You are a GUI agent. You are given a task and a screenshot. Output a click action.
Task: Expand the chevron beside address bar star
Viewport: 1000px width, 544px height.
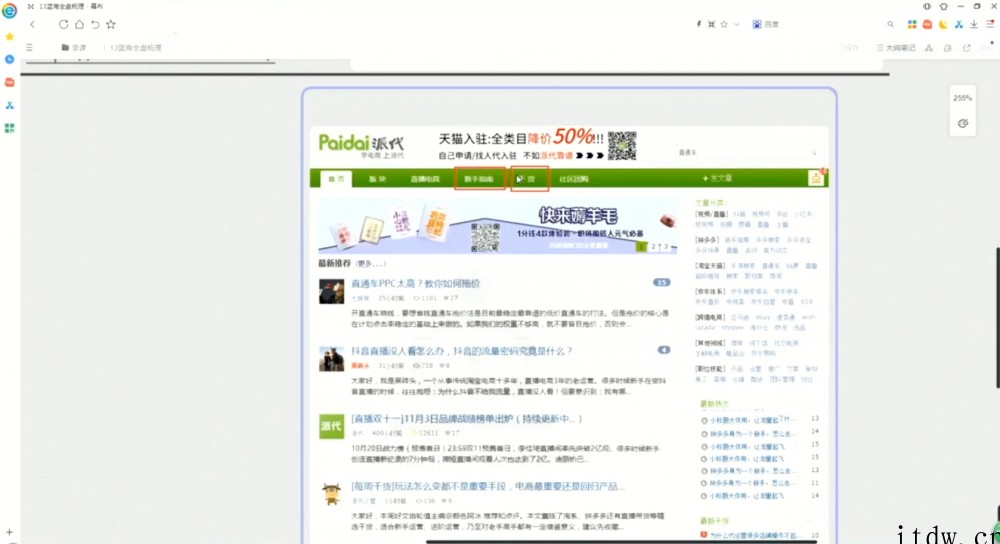[x=736, y=24]
